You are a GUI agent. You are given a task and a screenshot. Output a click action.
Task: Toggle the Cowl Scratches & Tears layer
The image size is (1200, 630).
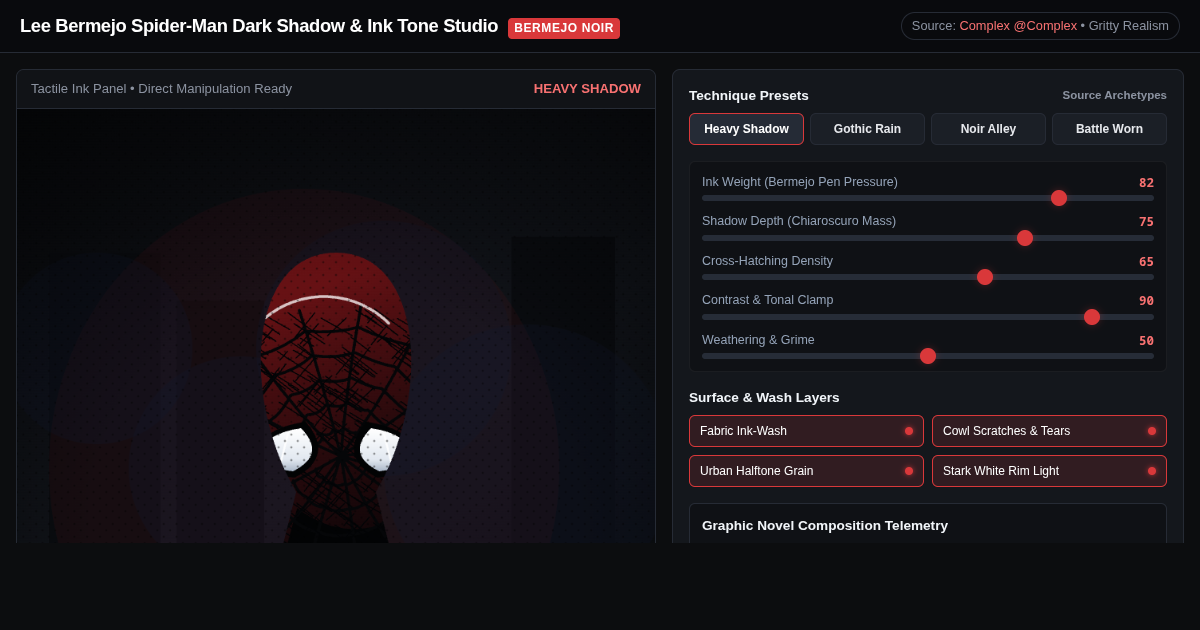click(x=1049, y=431)
